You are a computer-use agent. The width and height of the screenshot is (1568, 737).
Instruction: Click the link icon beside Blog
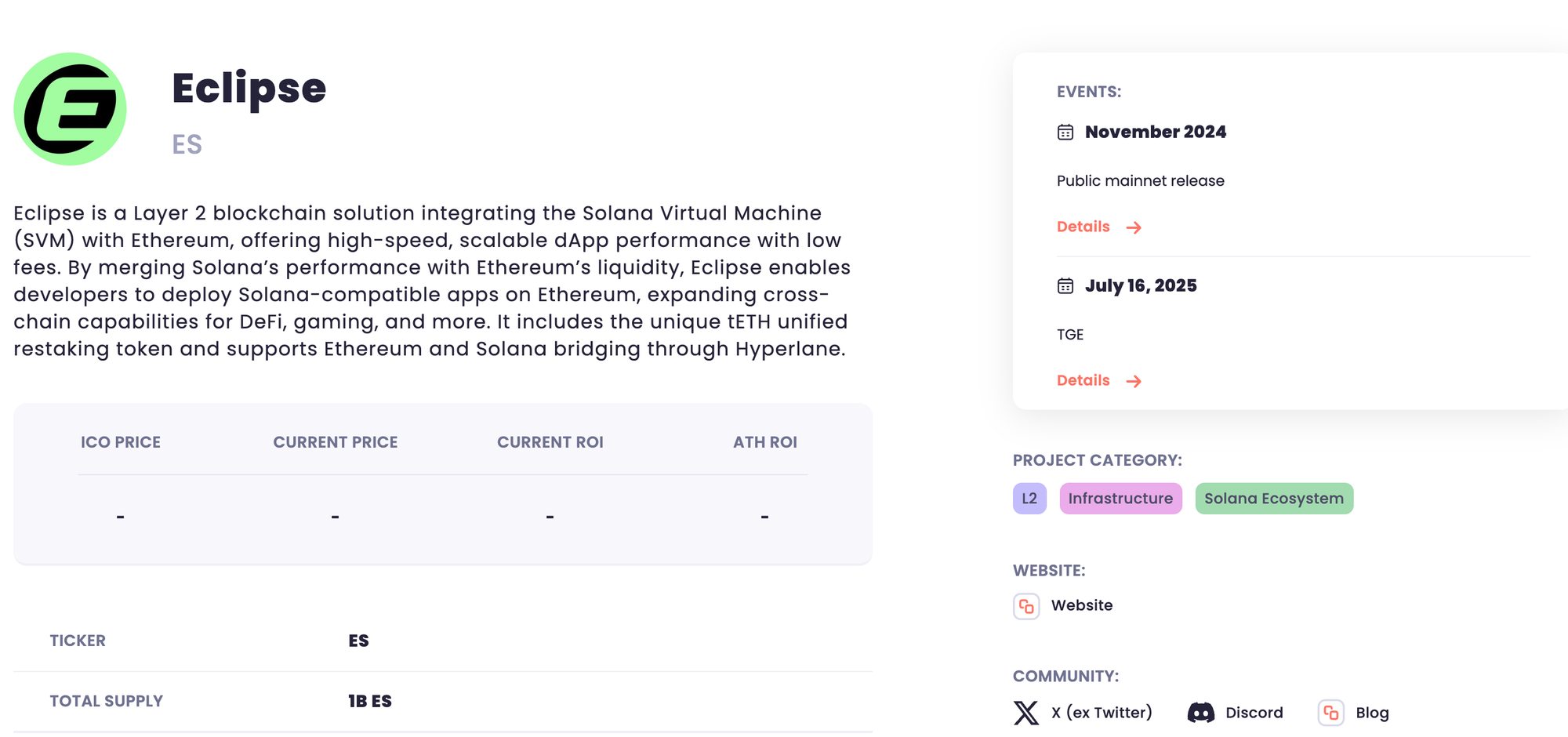coord(1331,713)
